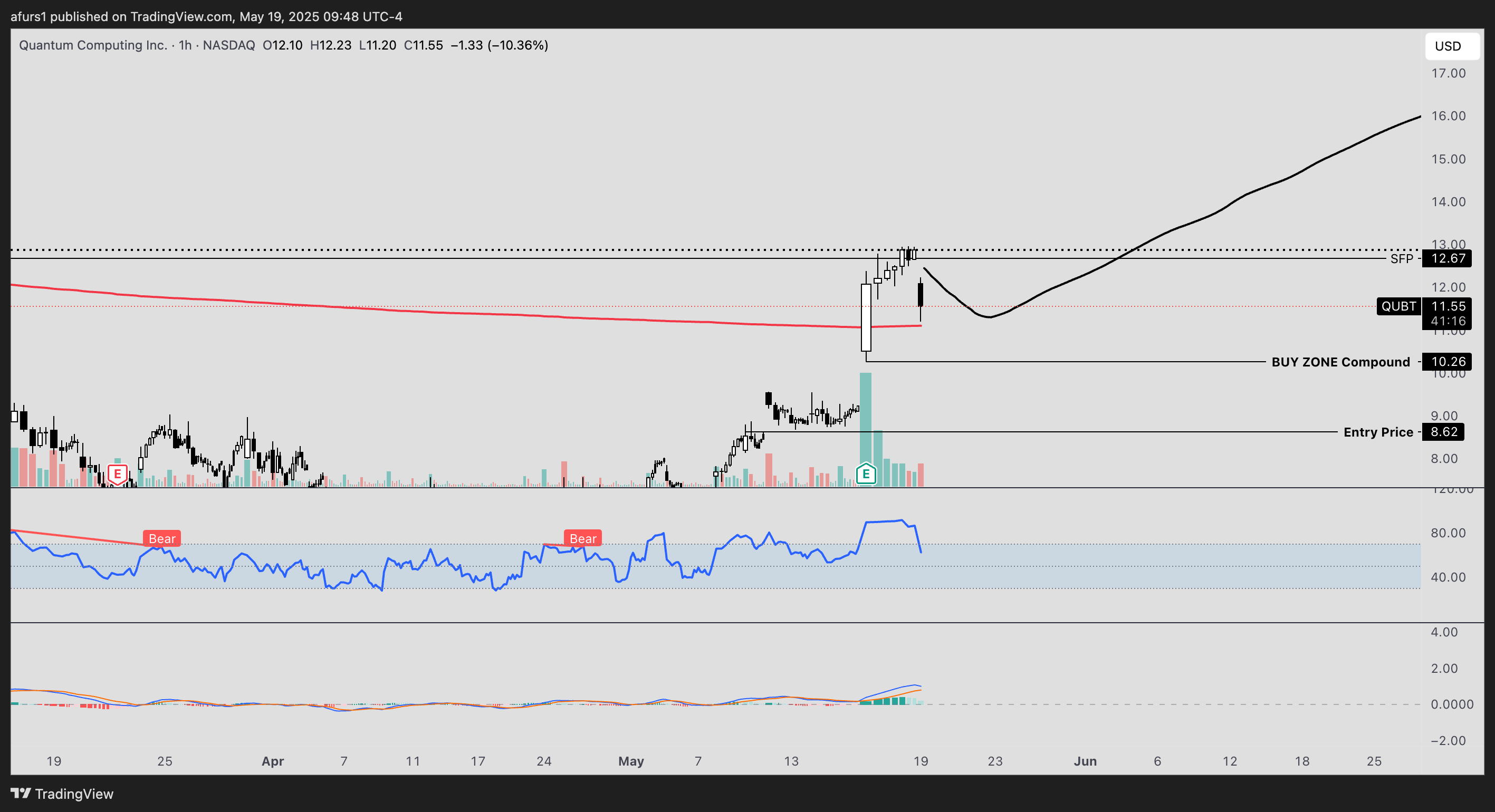Click the Quantum Computing Inc. symbol title
1495x812 pixels.
[x=93, y=45]
